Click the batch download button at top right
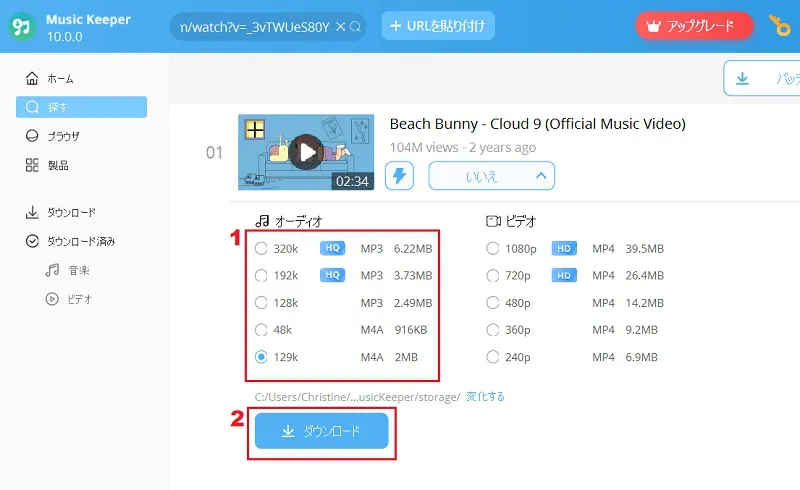The image size is (800, 490). coord(762,78)
